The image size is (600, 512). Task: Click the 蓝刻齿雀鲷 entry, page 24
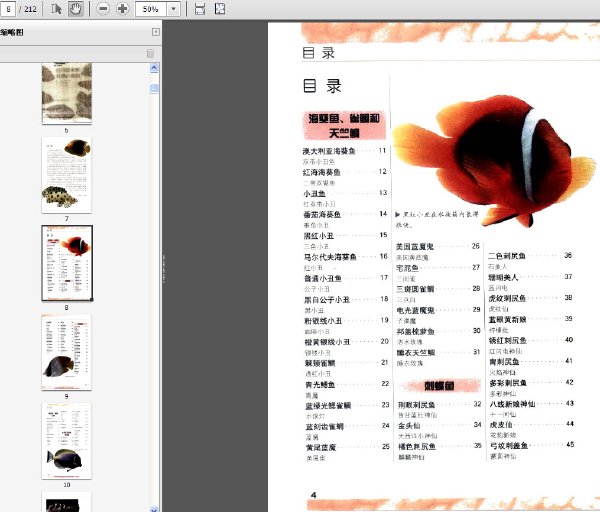coord(347,426)
